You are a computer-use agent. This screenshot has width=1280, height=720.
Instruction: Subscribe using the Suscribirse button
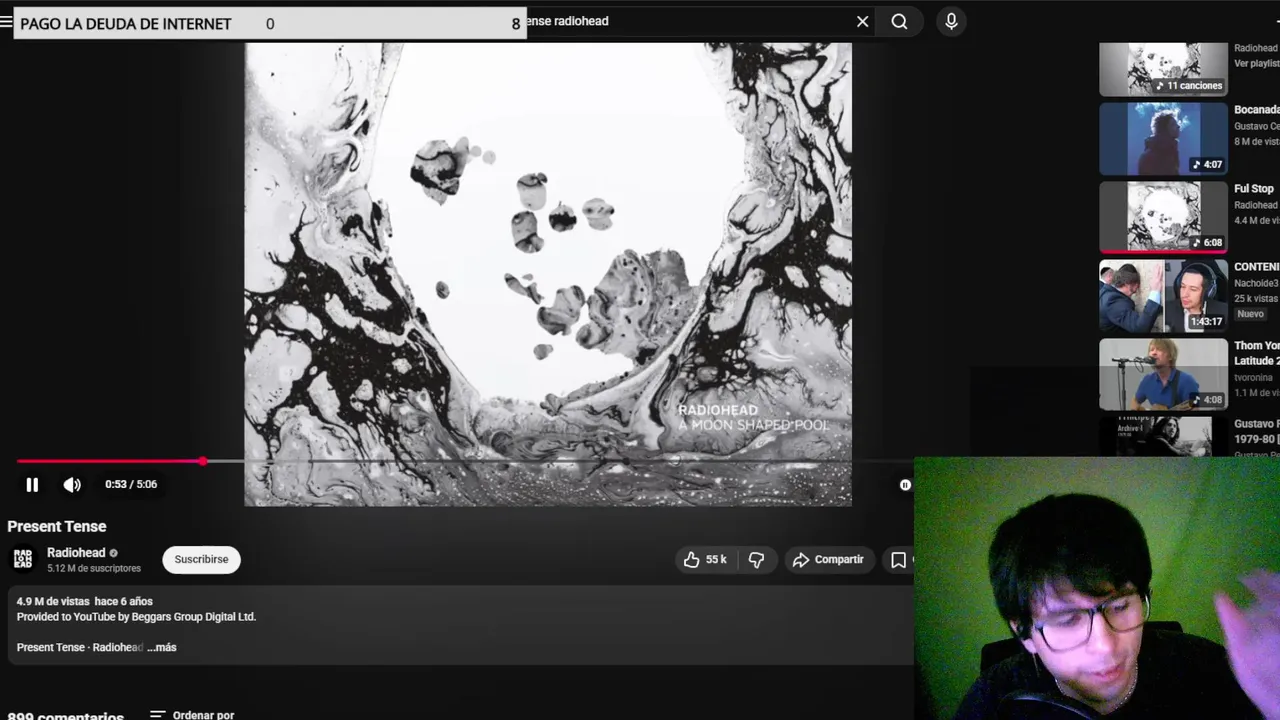tap(201, 560)
